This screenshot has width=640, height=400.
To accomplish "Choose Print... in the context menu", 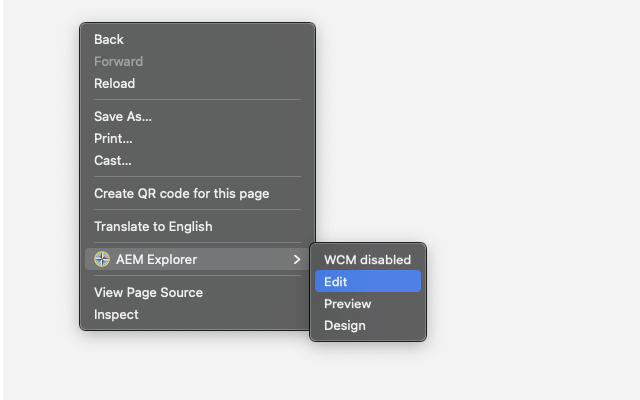I will tap(197, 139).
